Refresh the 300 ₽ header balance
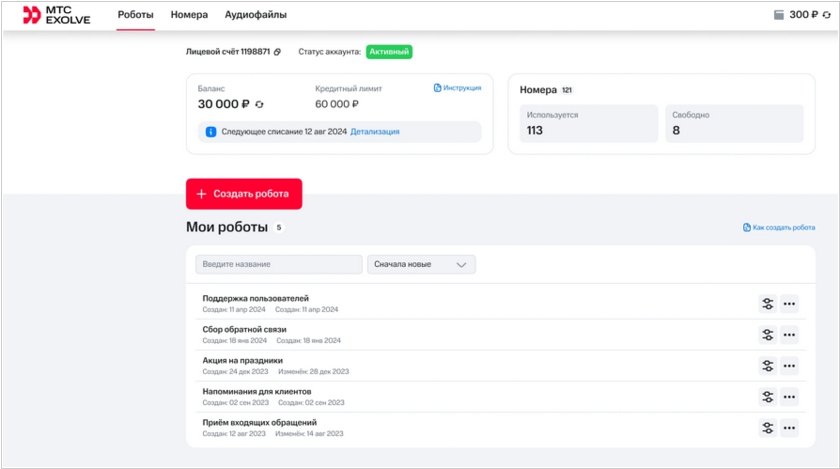Viewport: 840px width, 469px height. tap(825, 15)
